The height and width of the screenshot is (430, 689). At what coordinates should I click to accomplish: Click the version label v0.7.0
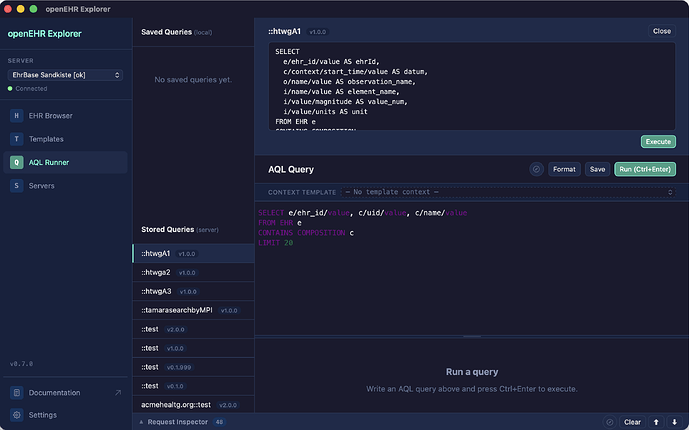pyautogui.click(x=22, y=364)
